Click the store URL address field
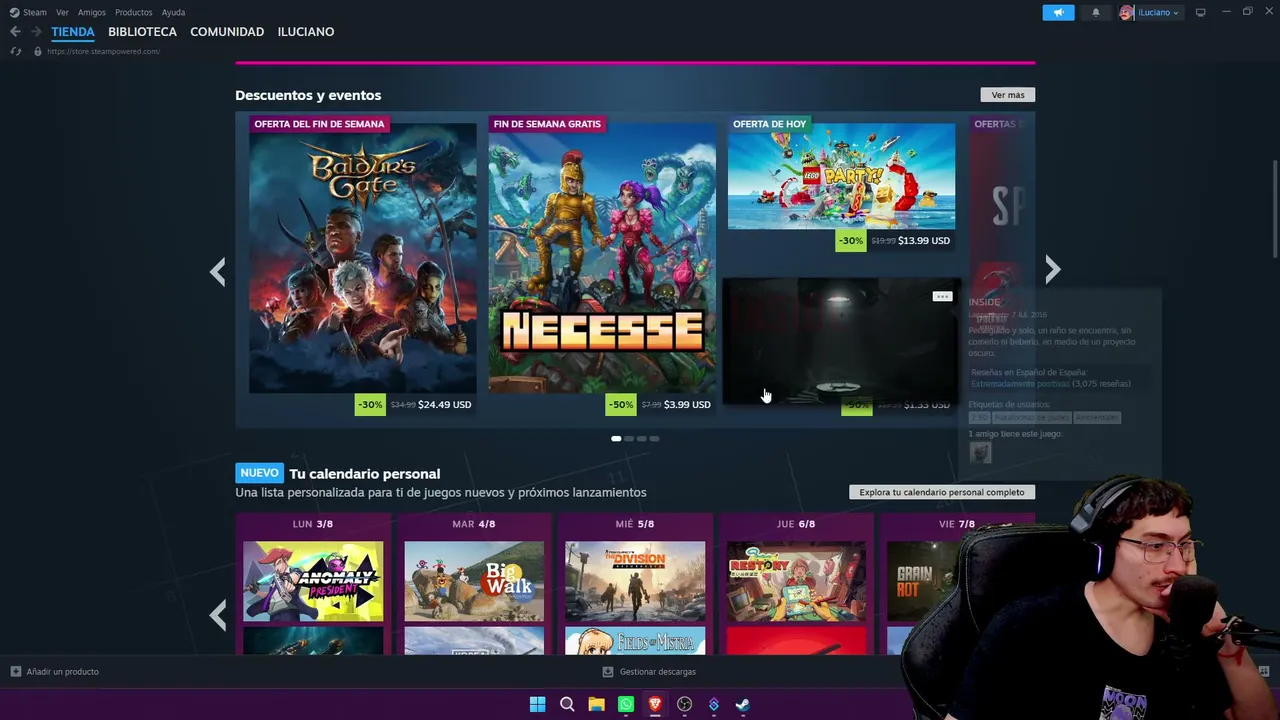 pos(104,51)
